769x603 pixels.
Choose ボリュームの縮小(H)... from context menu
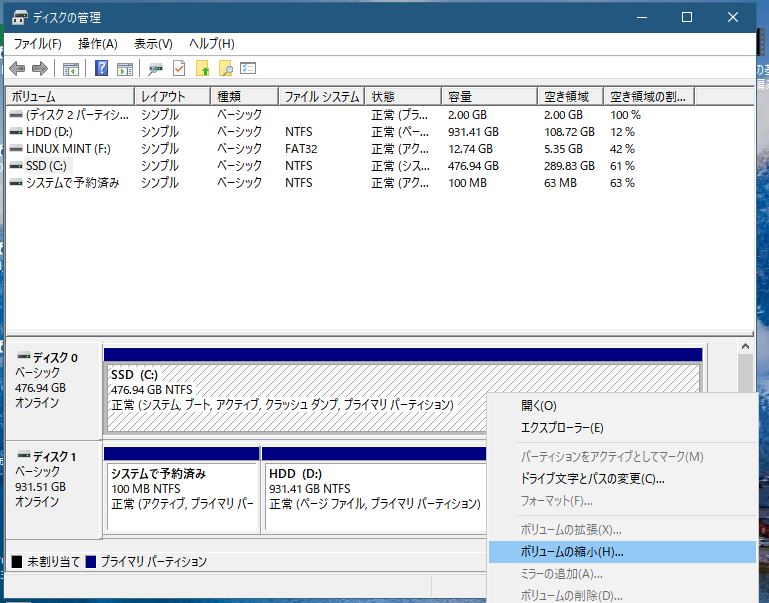coord(571,552)
